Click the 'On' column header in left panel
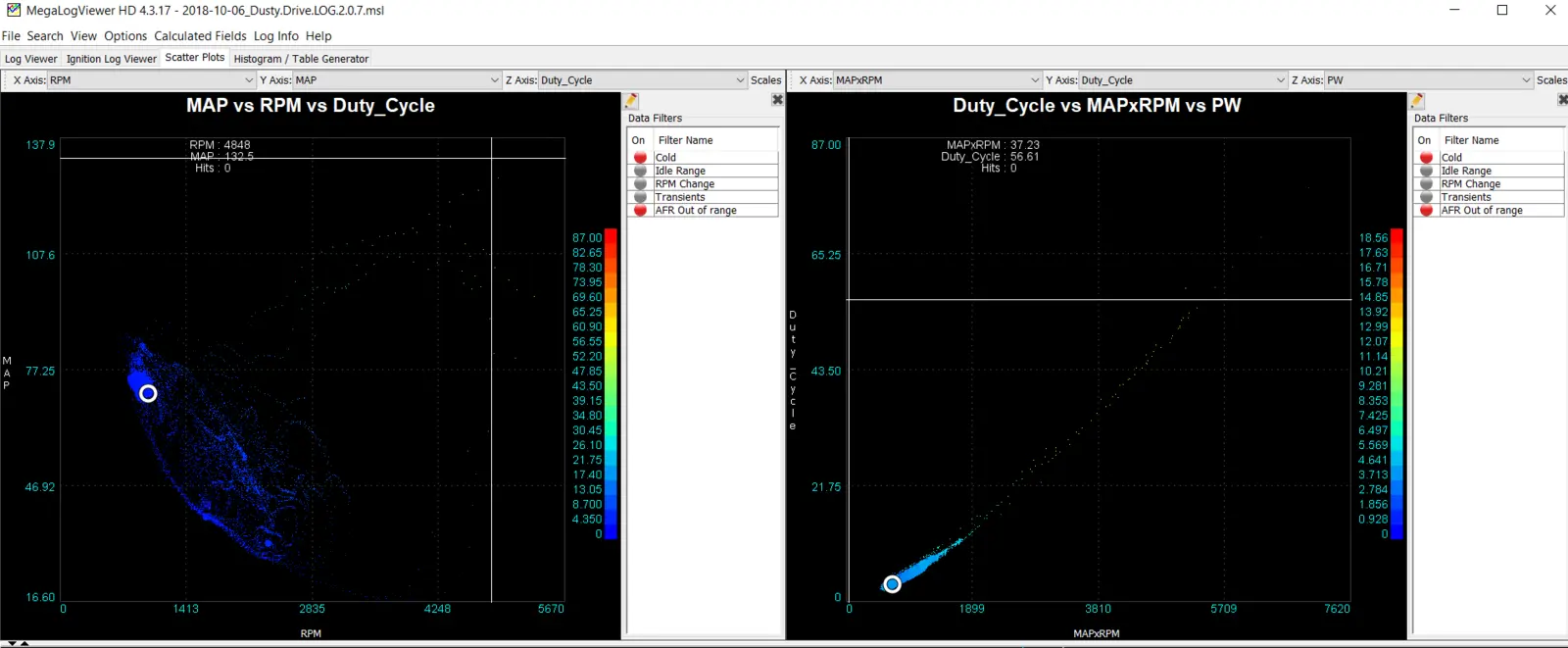The width and height of the screenshot is (1568, 648). 639,140
